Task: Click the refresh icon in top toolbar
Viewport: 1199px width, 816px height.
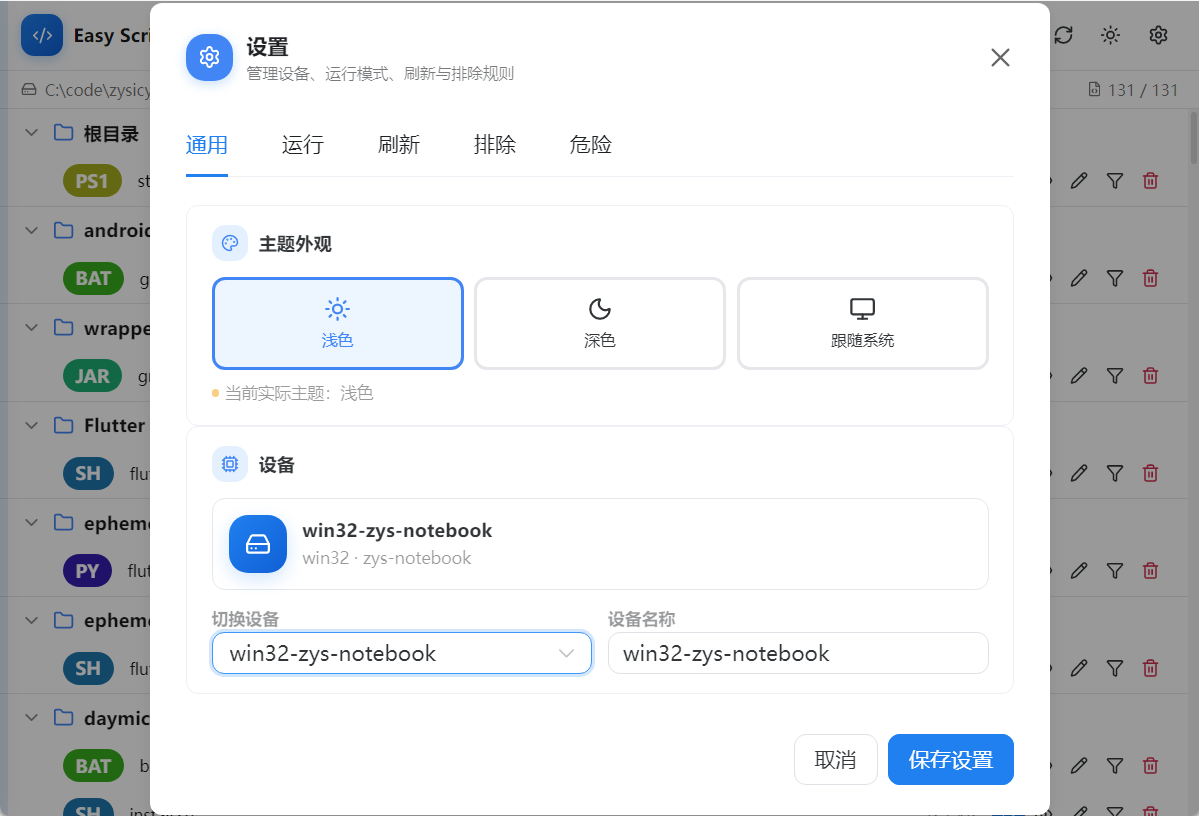Action: (x=1064, y=35)
